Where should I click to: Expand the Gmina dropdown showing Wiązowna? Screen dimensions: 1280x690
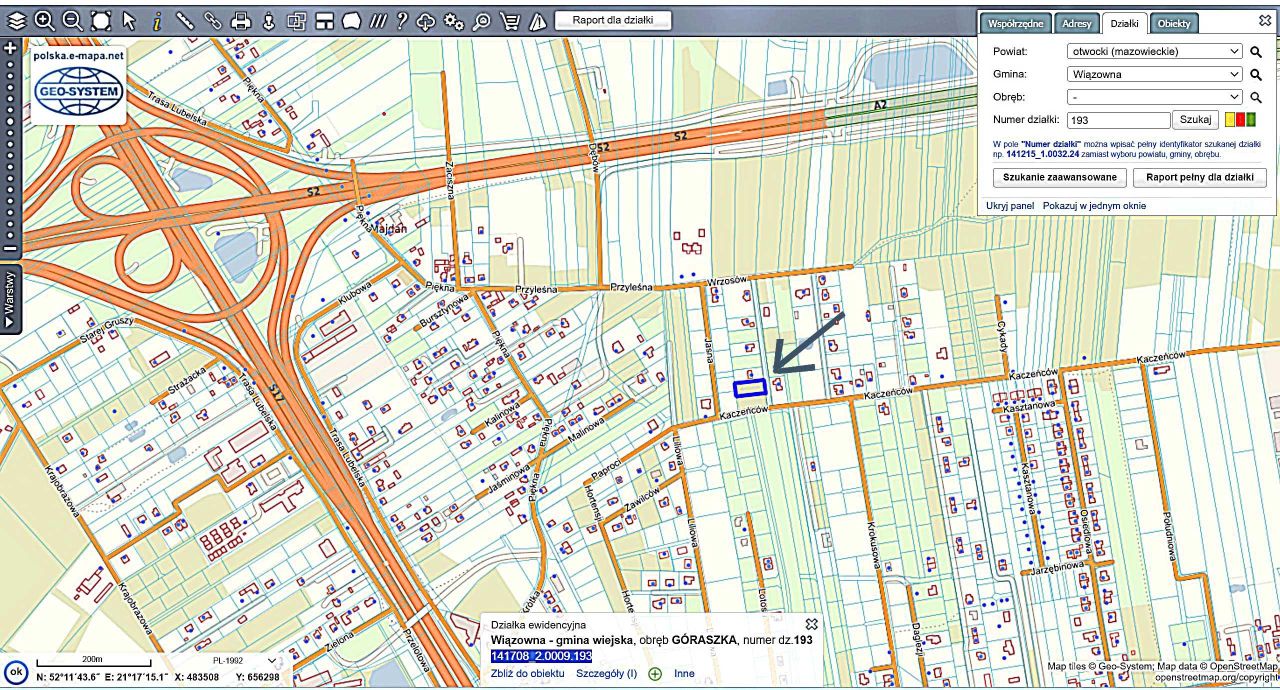1154,74
